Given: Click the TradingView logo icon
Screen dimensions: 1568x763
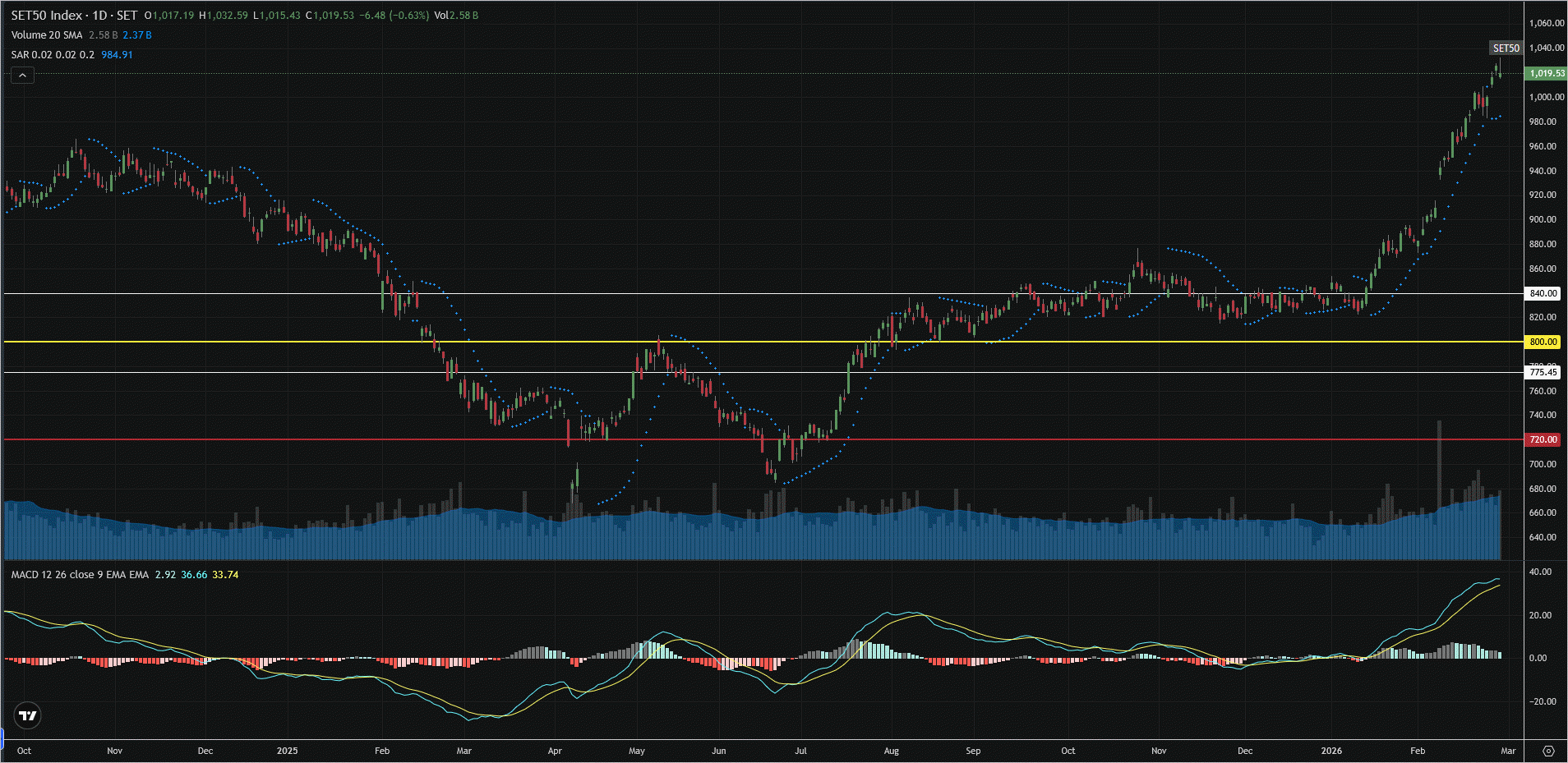Looking at the screenshot, I should click(x=27, y=715).
